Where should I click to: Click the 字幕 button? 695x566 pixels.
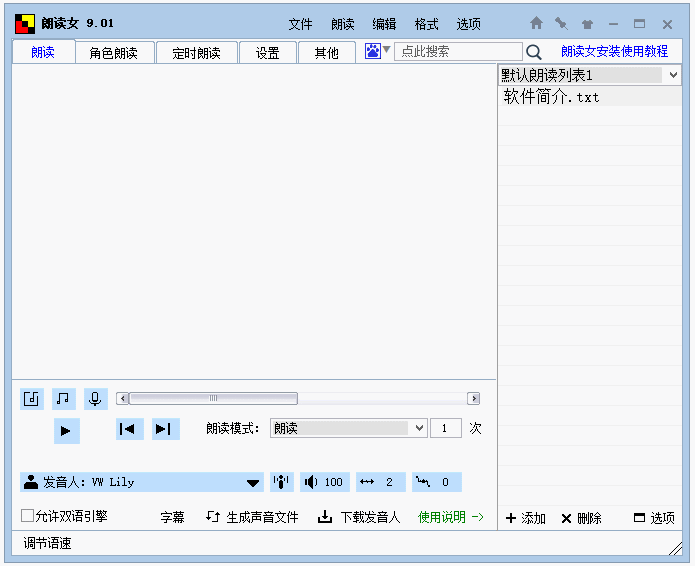click(x=172, y=517)
